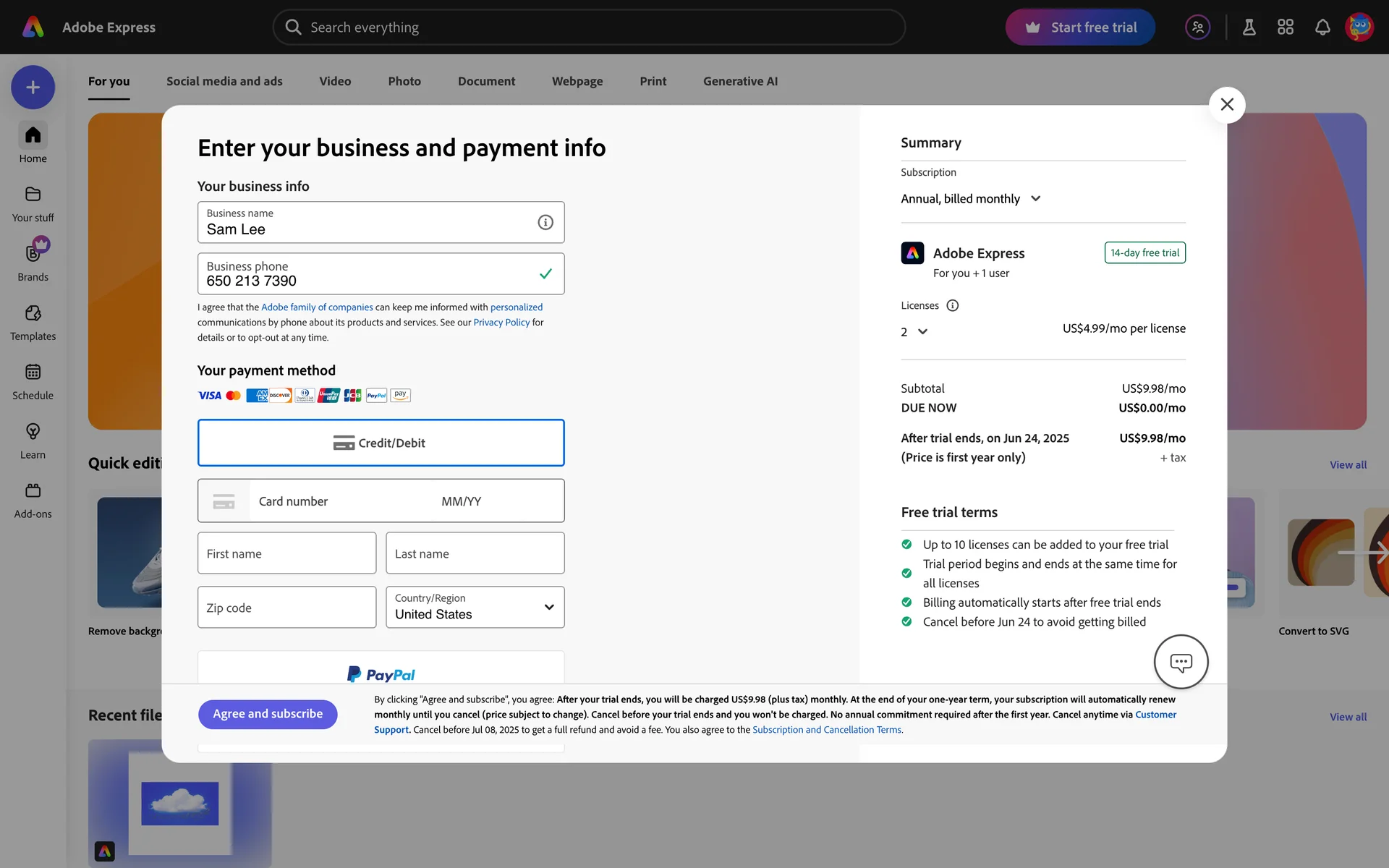Switch to the Social media and ads tab
The height and width of the screenshot is (868, 1389).
pyautogui.click(x=224, y=82)
